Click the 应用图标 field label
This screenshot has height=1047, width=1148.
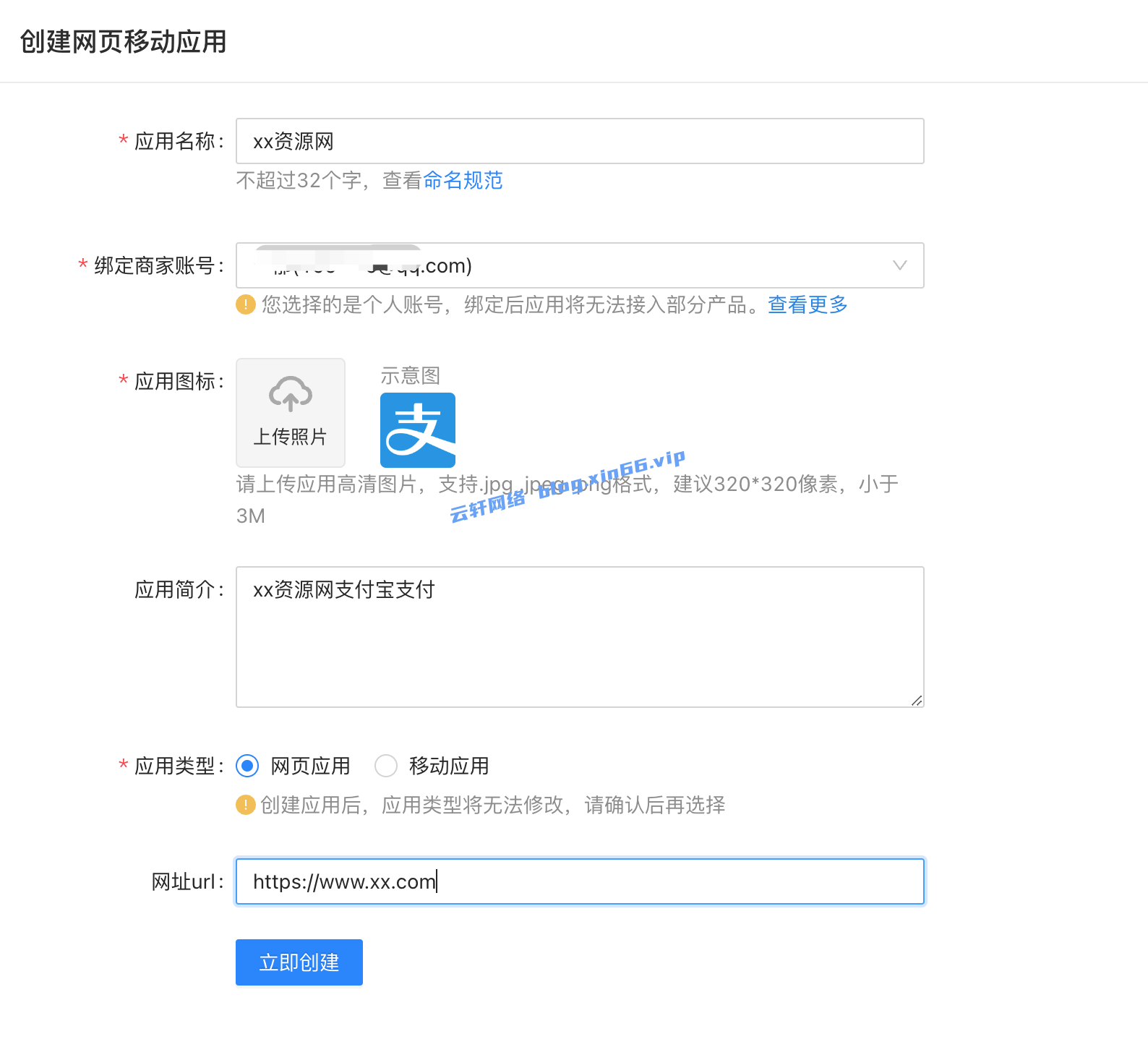pyautogui.click(x=179, y=381)
